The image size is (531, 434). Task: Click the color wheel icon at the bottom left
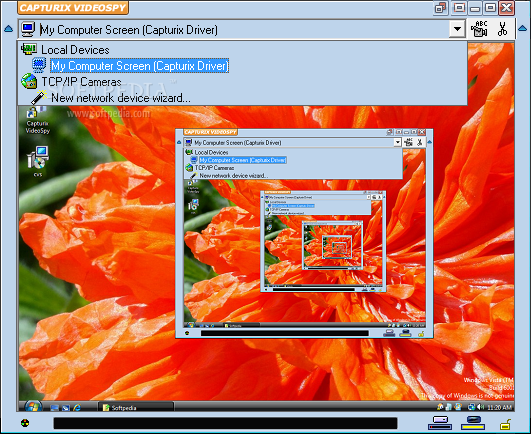[25, 422]
